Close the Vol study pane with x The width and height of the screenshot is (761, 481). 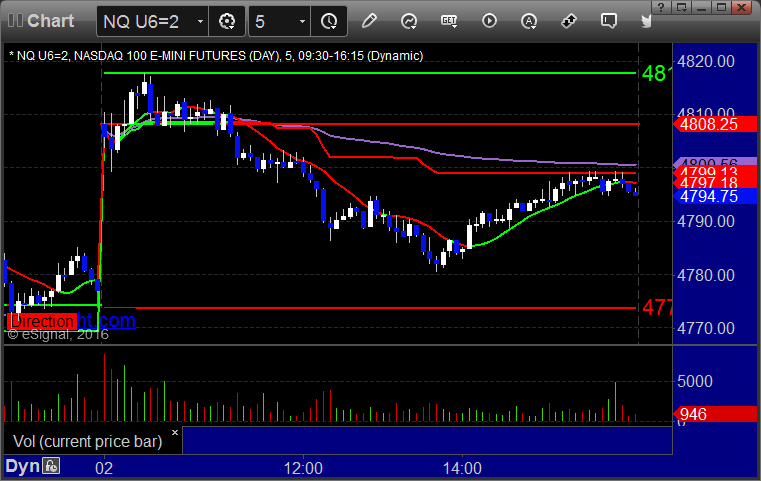pyautogui.click(x=175, y=432)
